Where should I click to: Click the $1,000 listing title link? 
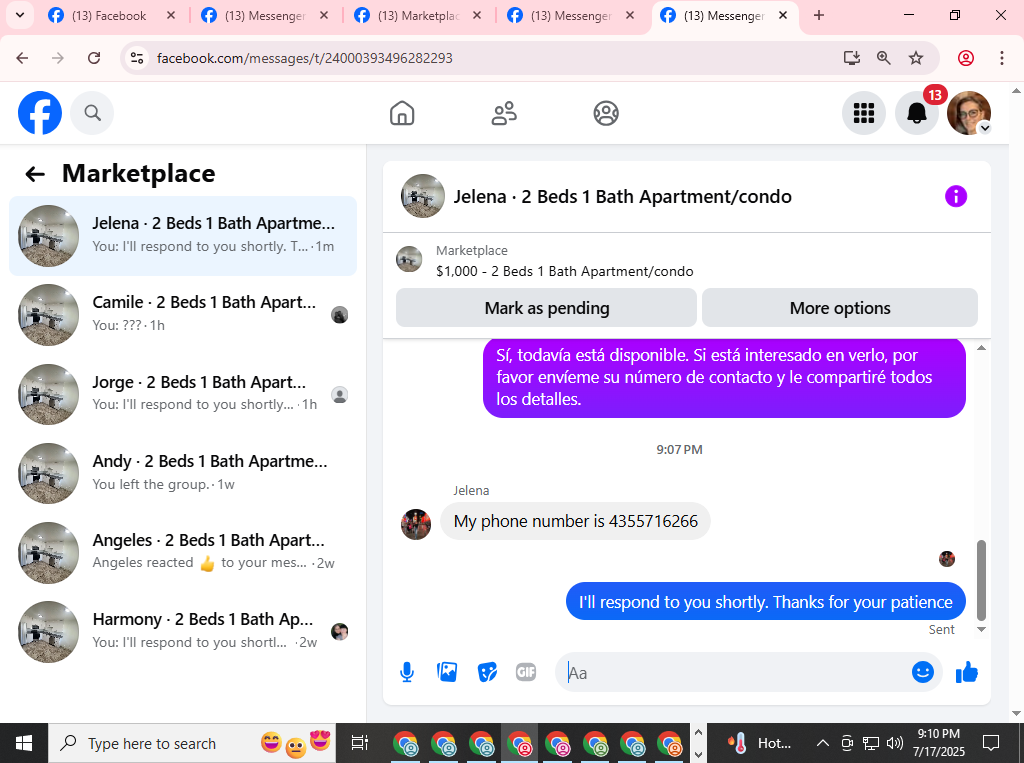point(564,271)
